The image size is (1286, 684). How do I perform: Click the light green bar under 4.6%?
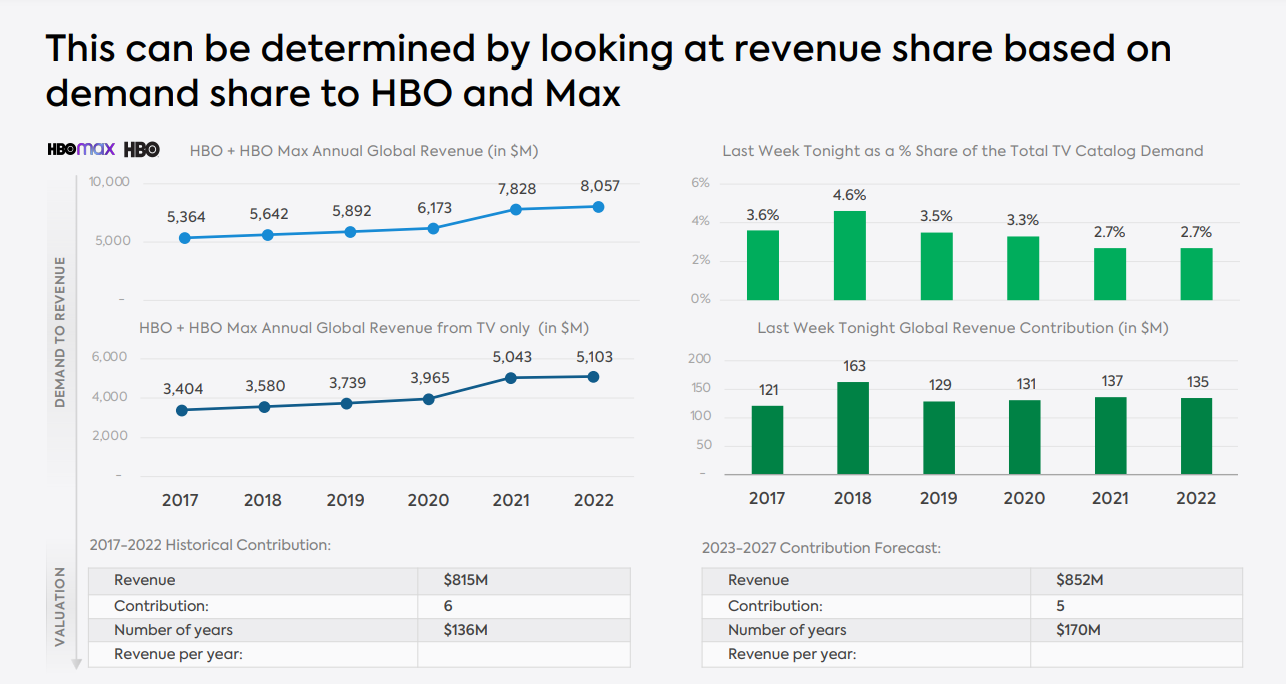[849, 255]
